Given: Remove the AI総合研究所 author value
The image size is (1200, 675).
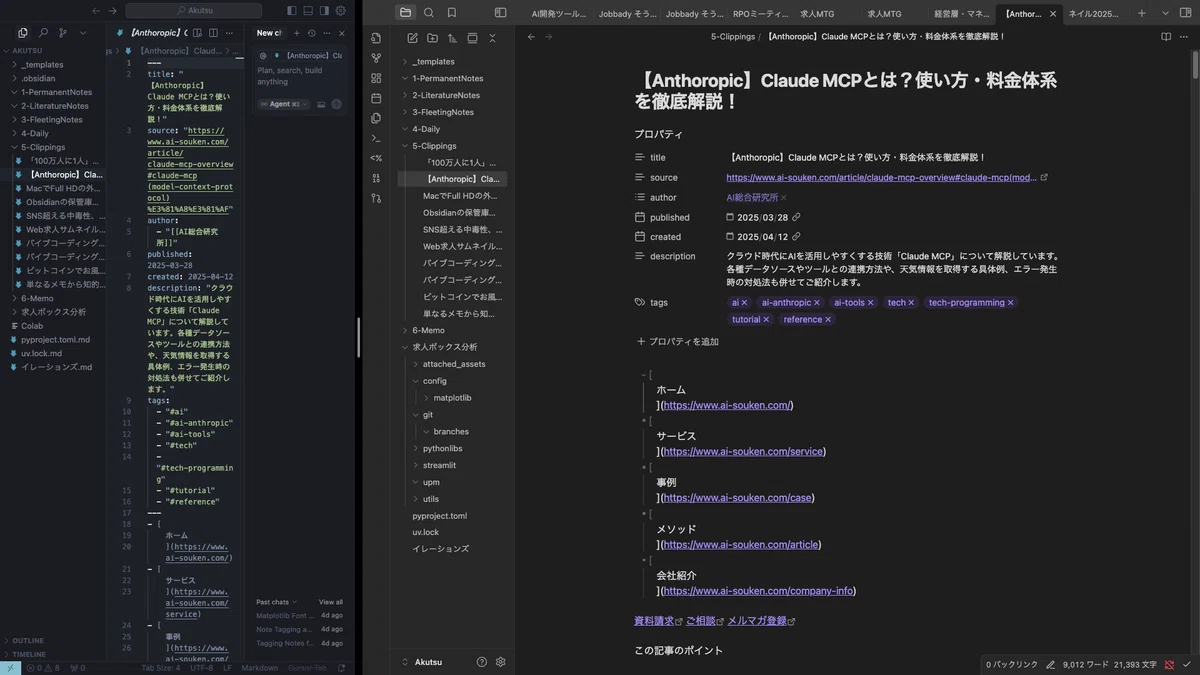Looking at the screenshot, I should (784, 198).
